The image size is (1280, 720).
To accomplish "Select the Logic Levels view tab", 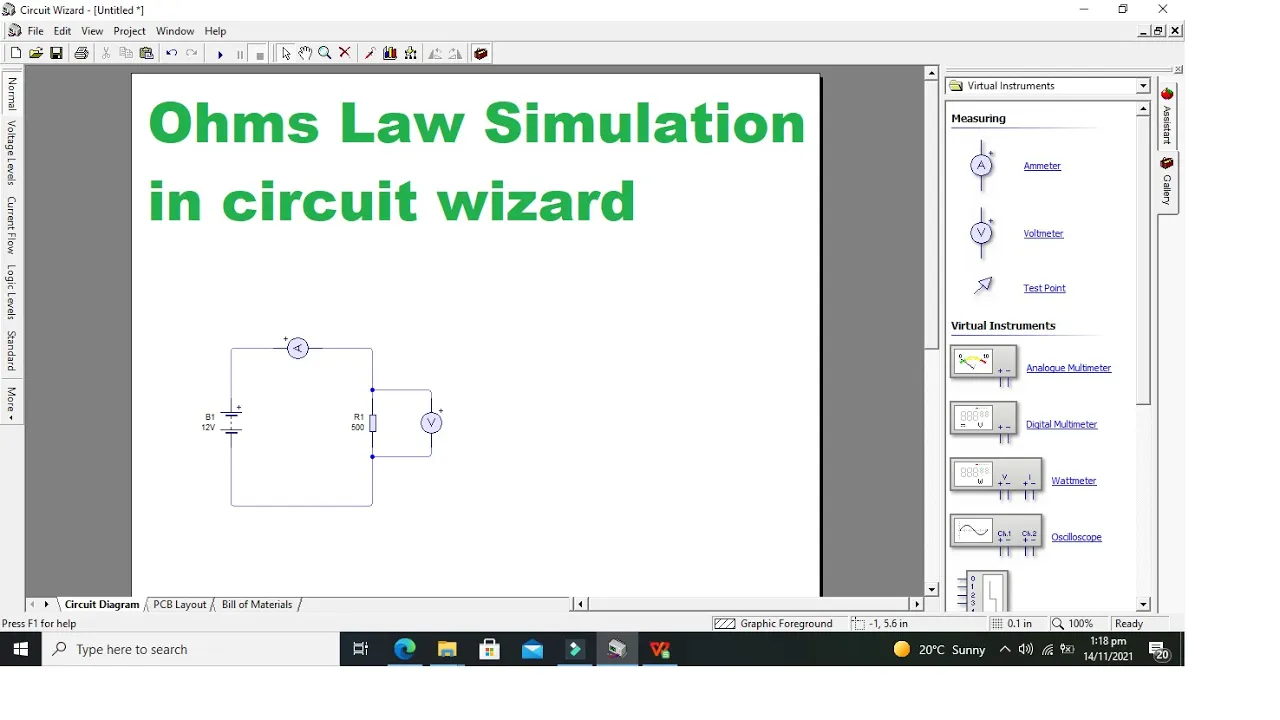I will [x=12, y=291].
